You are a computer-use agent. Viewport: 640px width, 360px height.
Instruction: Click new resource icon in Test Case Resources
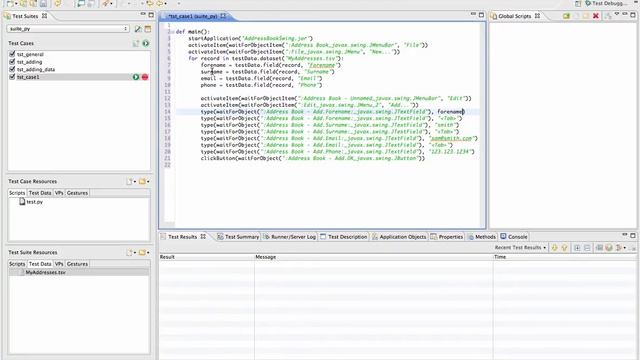[x=129, y=181]
